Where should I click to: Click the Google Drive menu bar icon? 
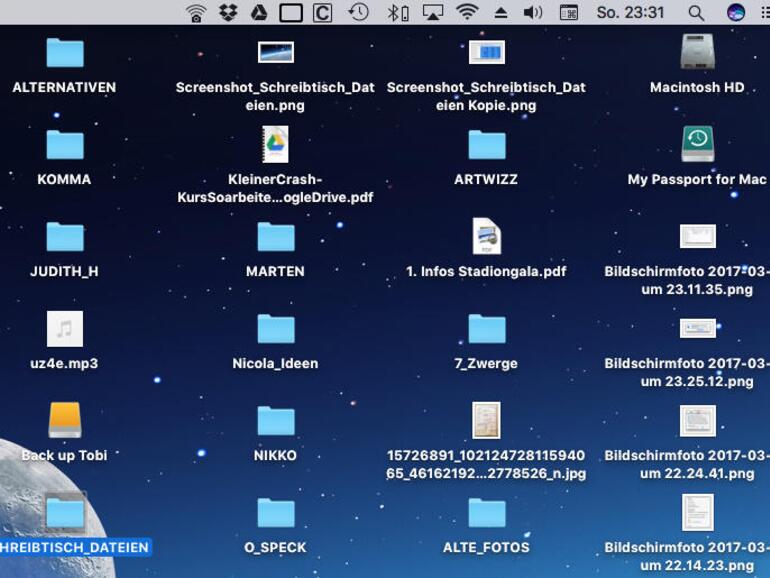click(258, 13)
